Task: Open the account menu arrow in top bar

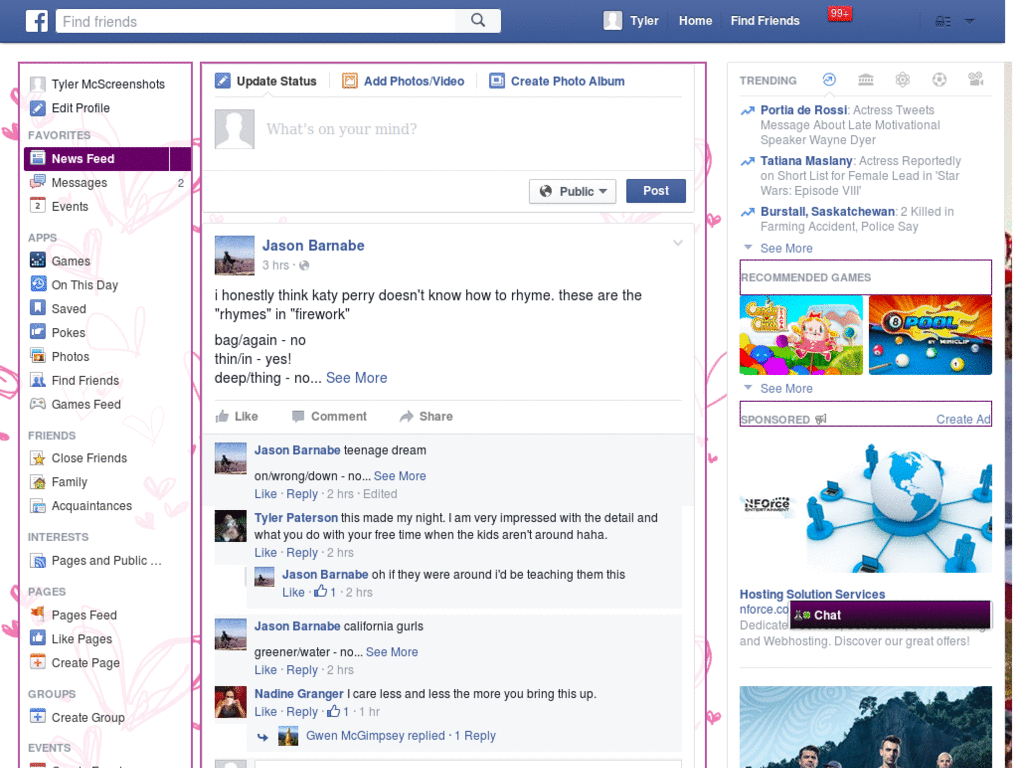Action: pyautogui.click(x=970, y=22)
